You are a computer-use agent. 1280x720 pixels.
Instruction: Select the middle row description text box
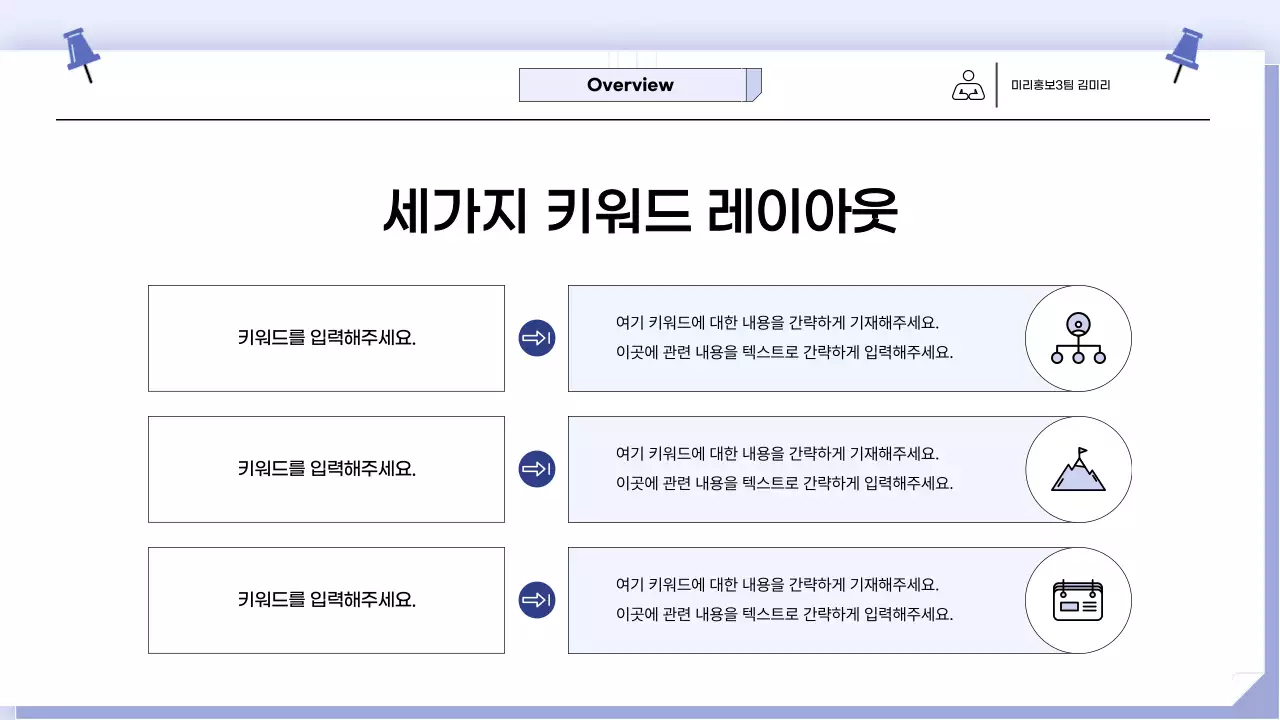tap(780, 469)
